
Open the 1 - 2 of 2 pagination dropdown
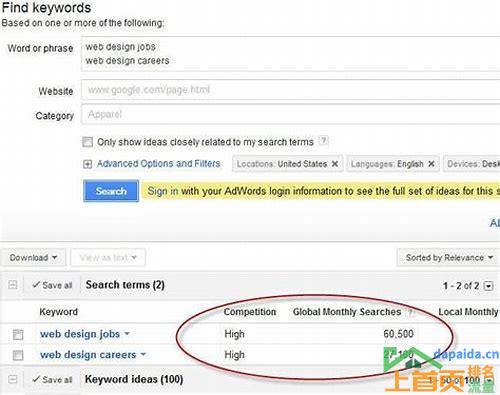[489, 286]
